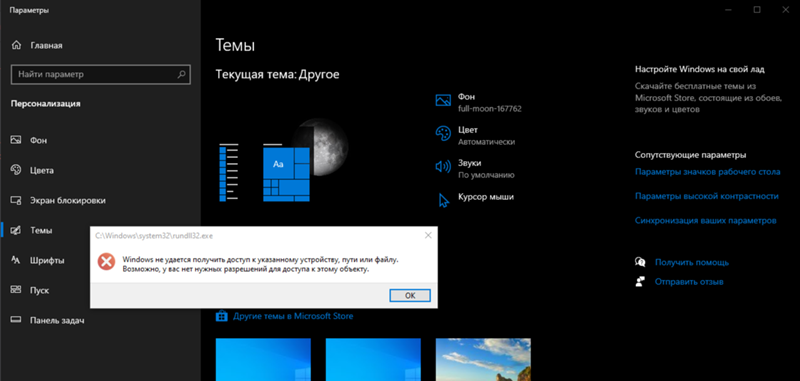This screenshot has height=381, width=800.
Task: Click the Цвет palette icon in themes
Action: pos(443,134)
